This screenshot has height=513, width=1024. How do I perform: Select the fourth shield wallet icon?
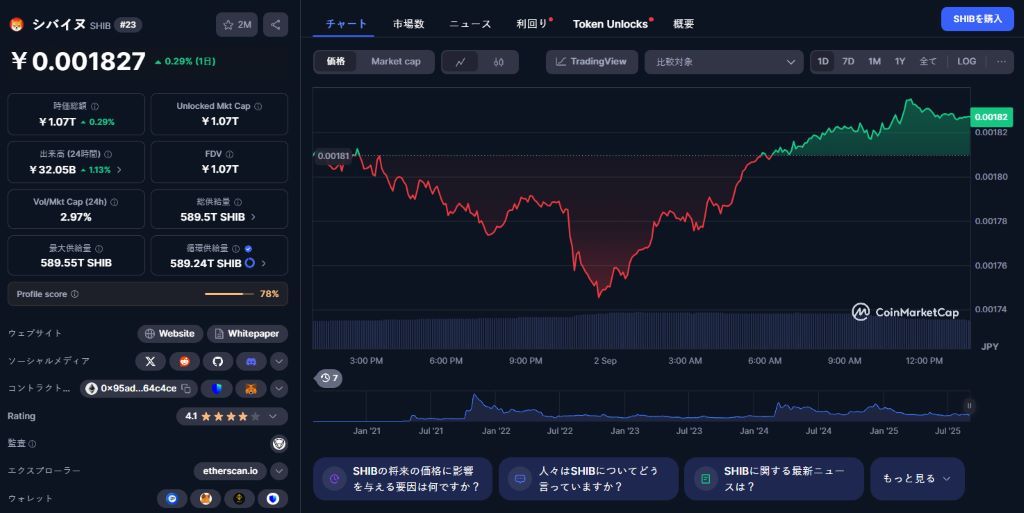click(x=273, y=499)
